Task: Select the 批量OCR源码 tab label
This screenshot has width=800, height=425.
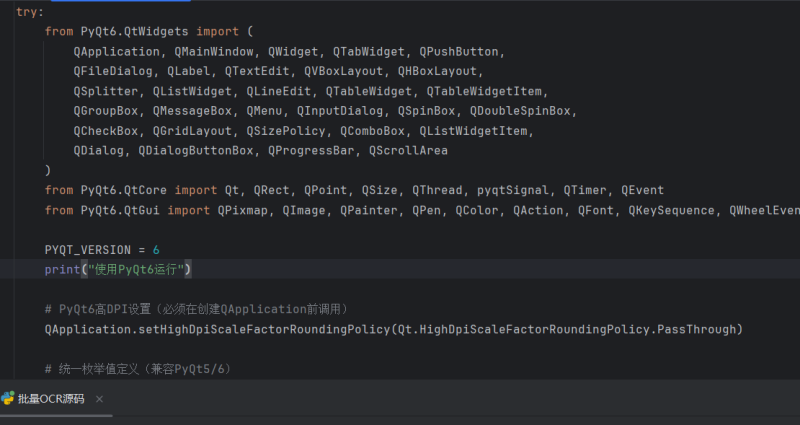Action: tap(50, 398)
